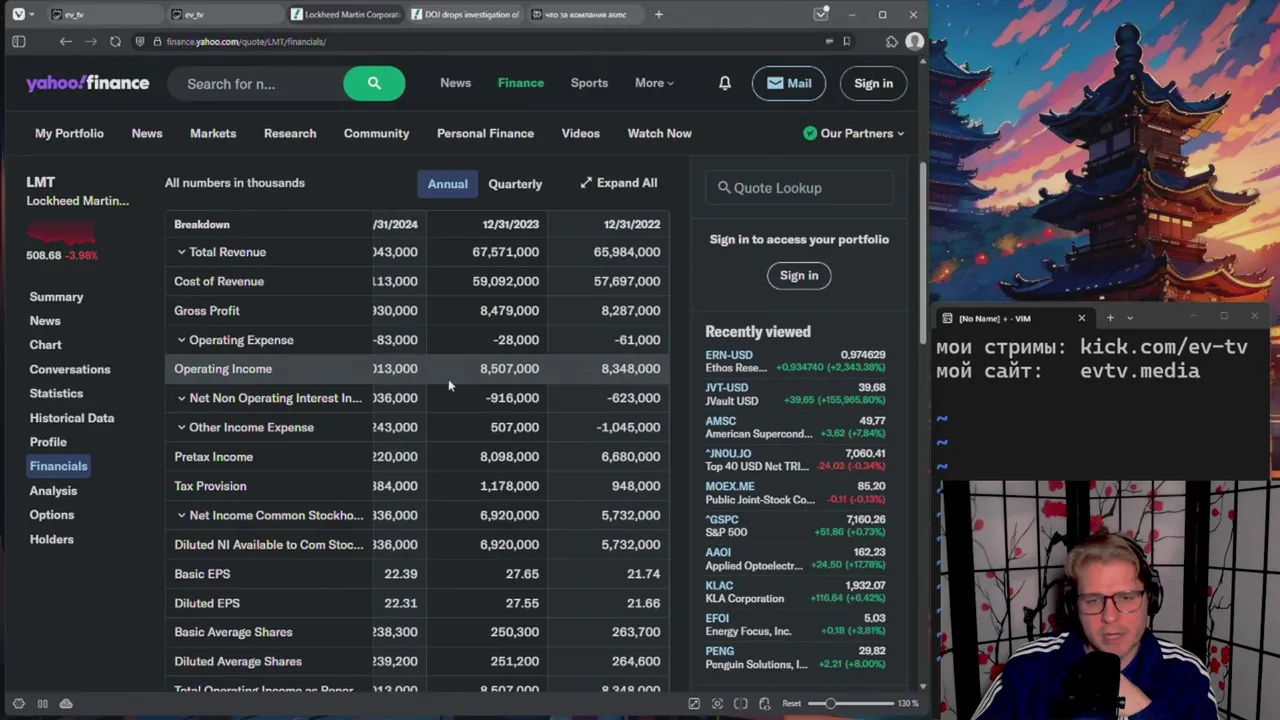Screen dimensions: 1280x720
Task: Click Expand All rows
Action: 618,183
